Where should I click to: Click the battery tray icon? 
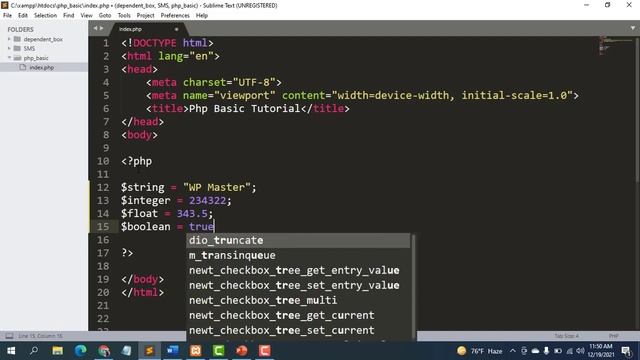click(x=558, y=351)
